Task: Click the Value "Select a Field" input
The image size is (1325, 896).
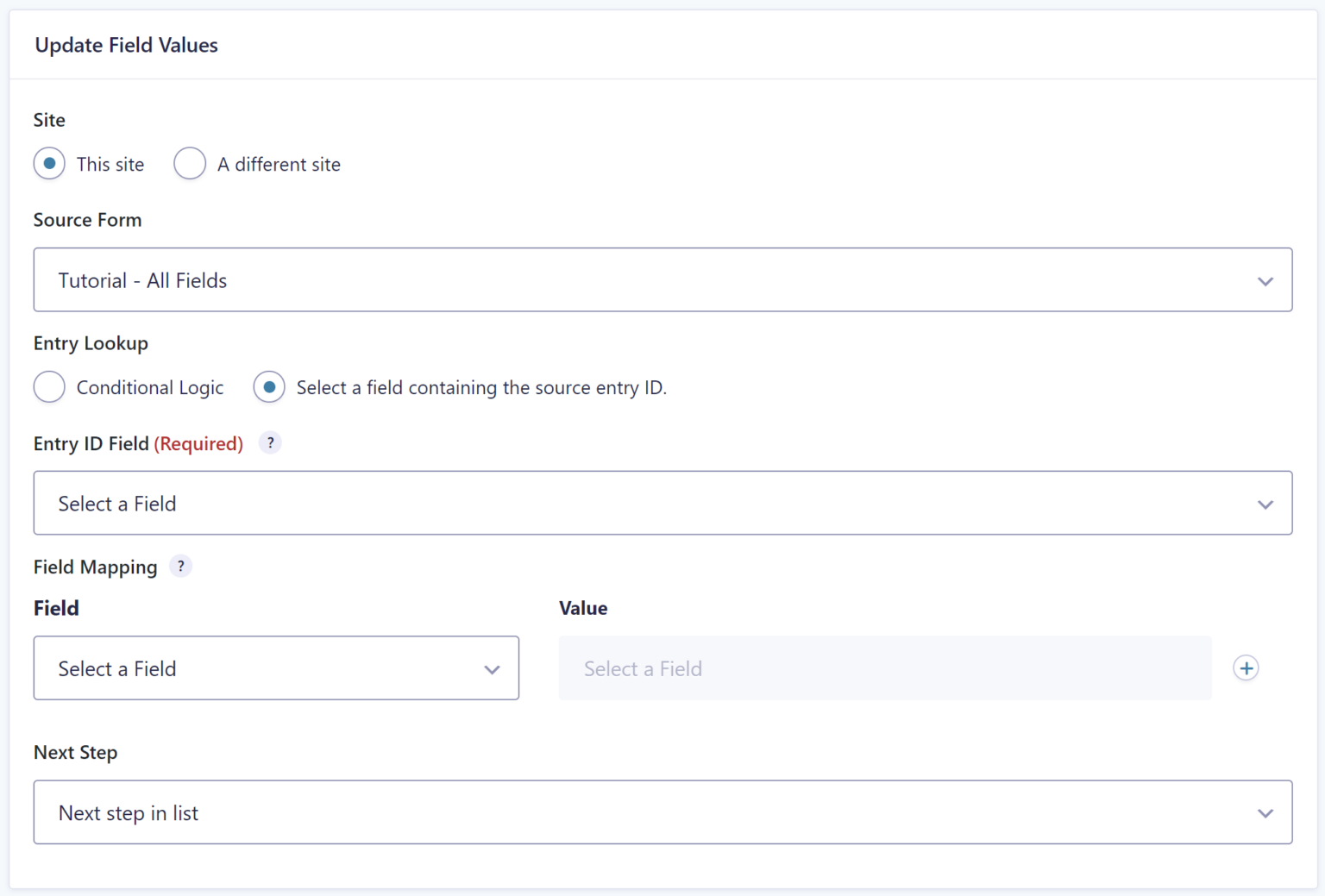Action: pos(884,669)
